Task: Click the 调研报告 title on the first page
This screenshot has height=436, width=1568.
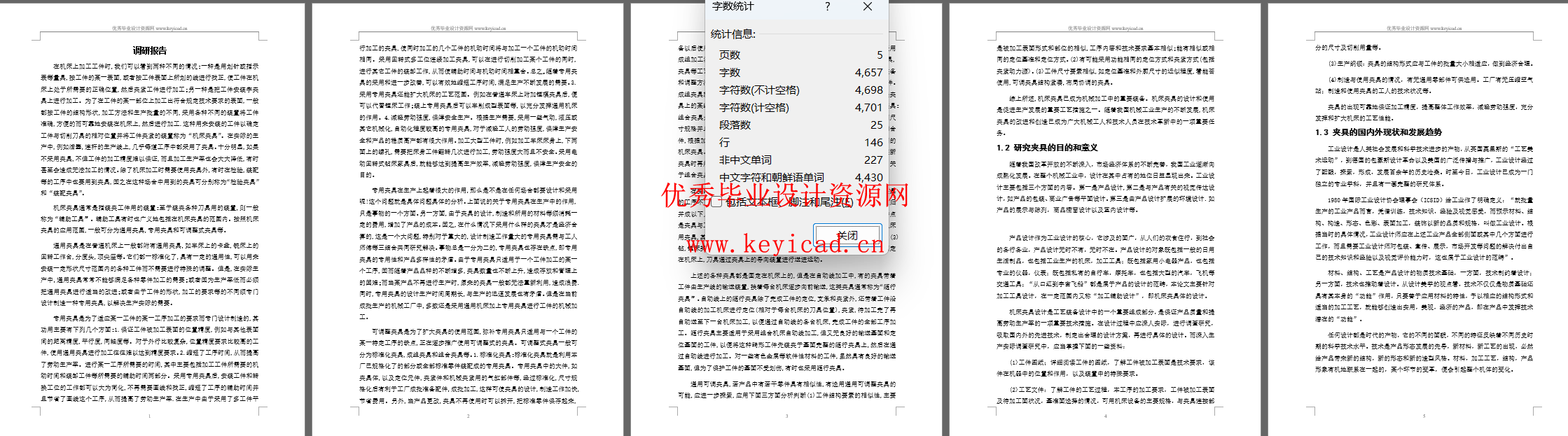Action: [x=150, y=50]
